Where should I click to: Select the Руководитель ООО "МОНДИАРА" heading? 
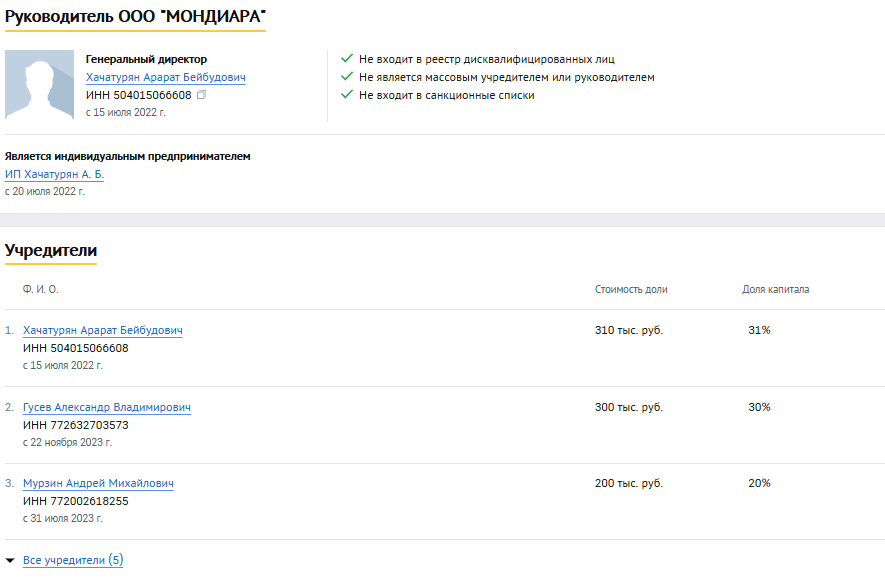point(135,16)
